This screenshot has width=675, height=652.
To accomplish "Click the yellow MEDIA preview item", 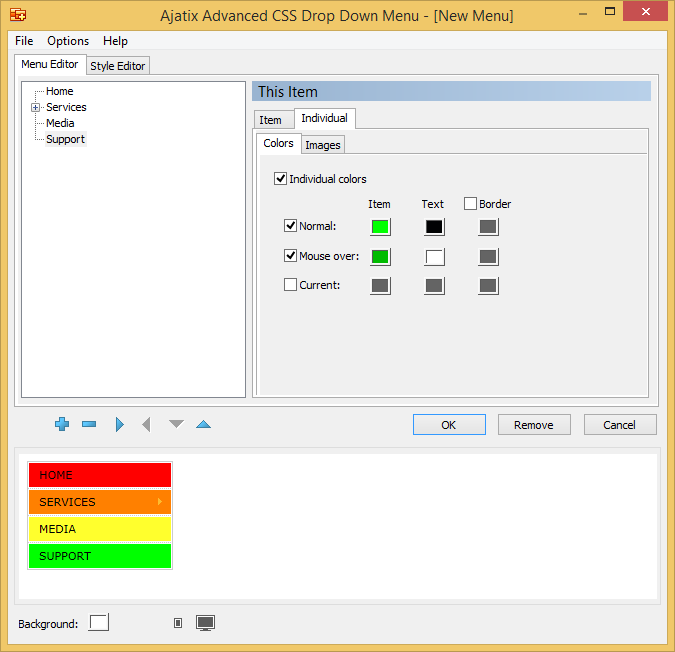I will [100, 529].
